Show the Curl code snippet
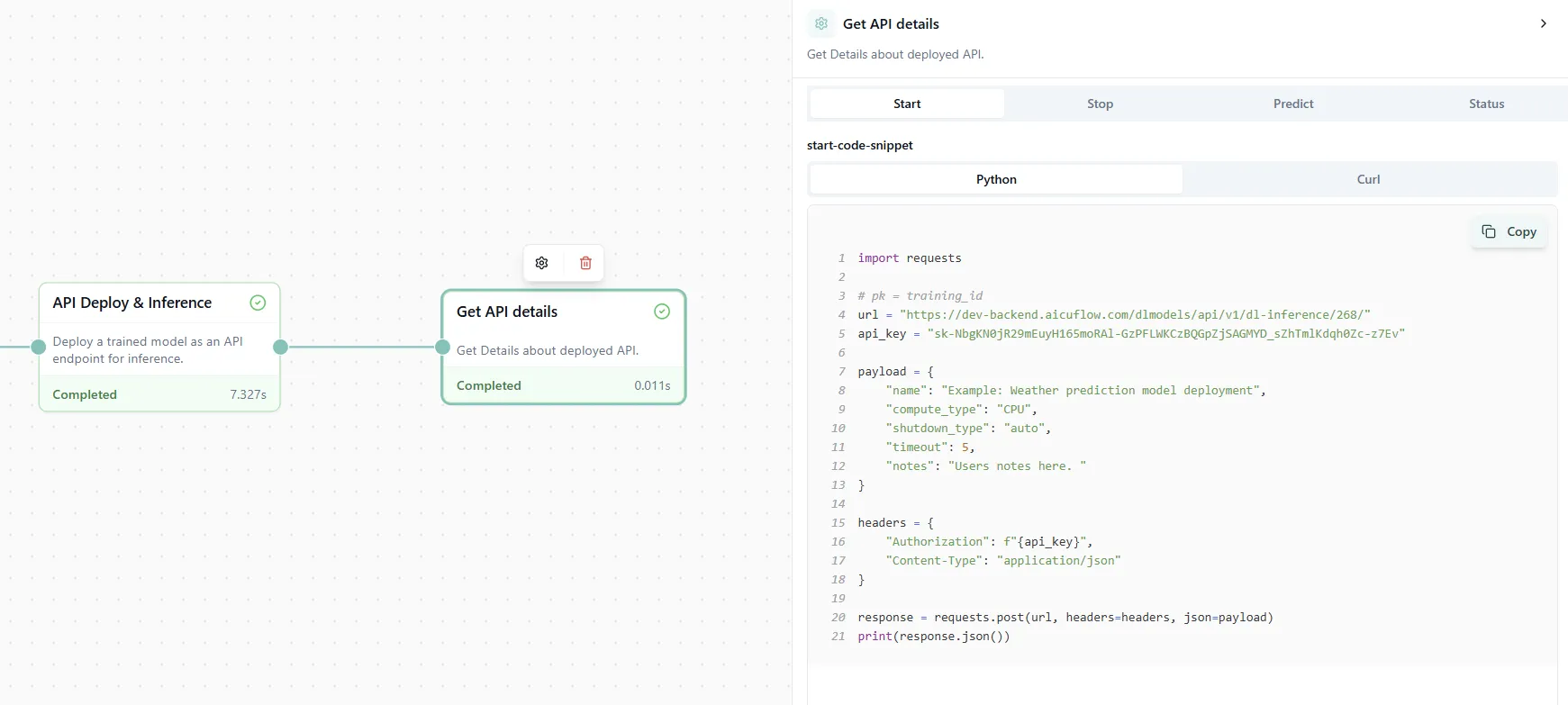Viewport: 1568px width, 705px height. (1368, 179)
